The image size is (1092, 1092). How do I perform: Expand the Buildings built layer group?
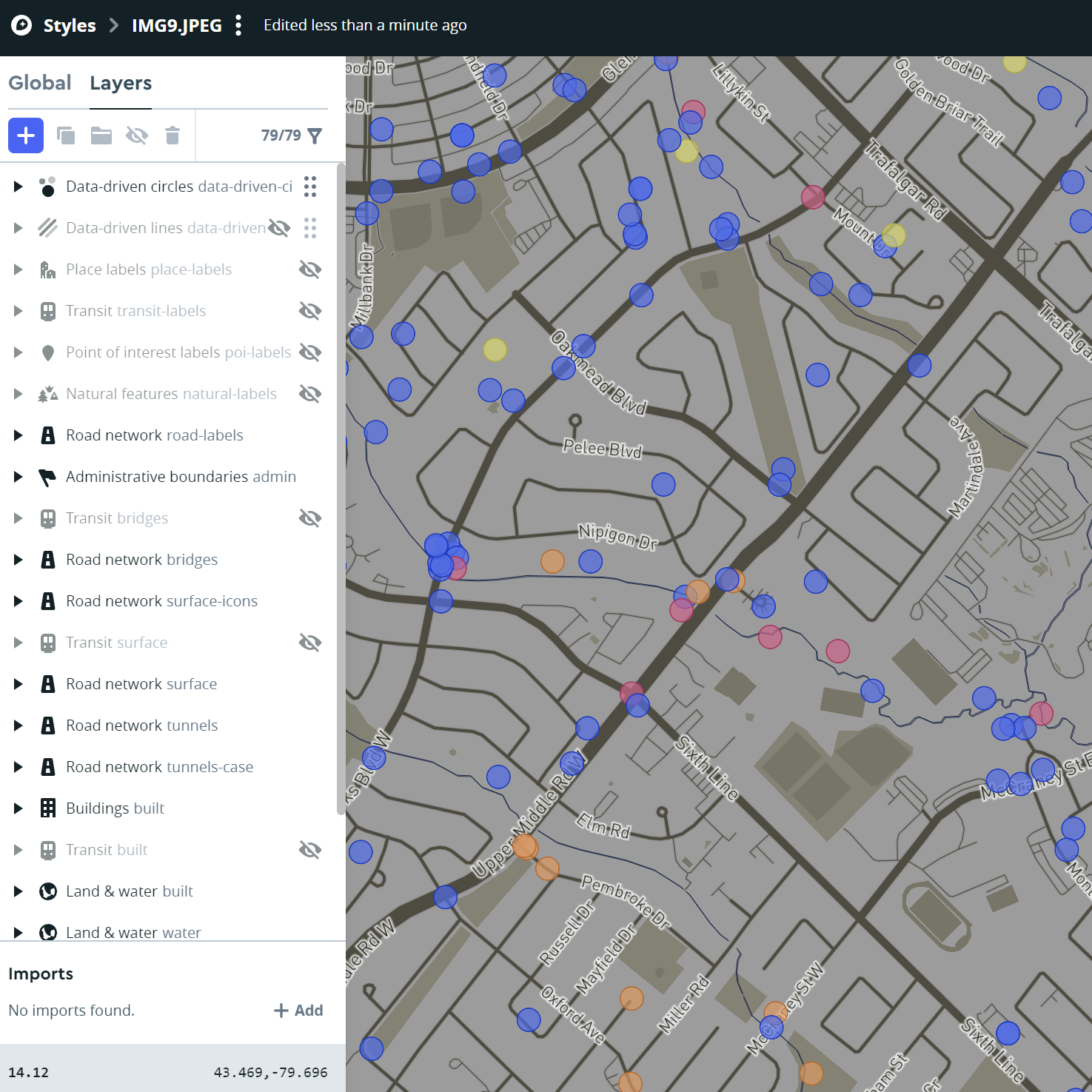click(18, 808)
